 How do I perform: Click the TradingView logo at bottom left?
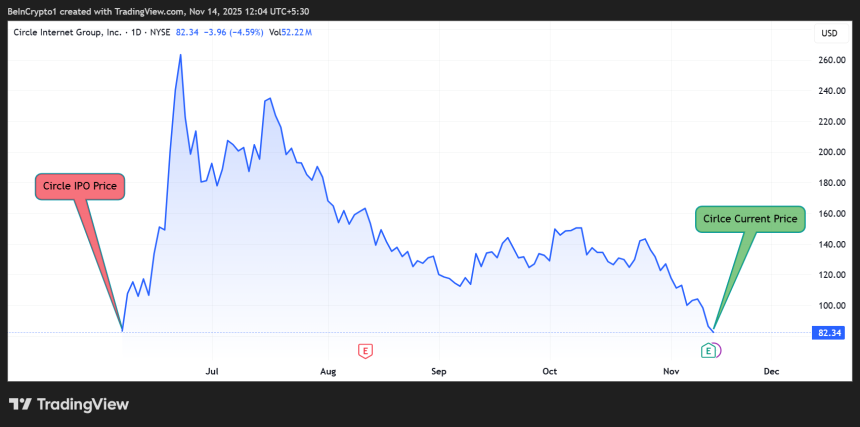[x=68, y=404]
